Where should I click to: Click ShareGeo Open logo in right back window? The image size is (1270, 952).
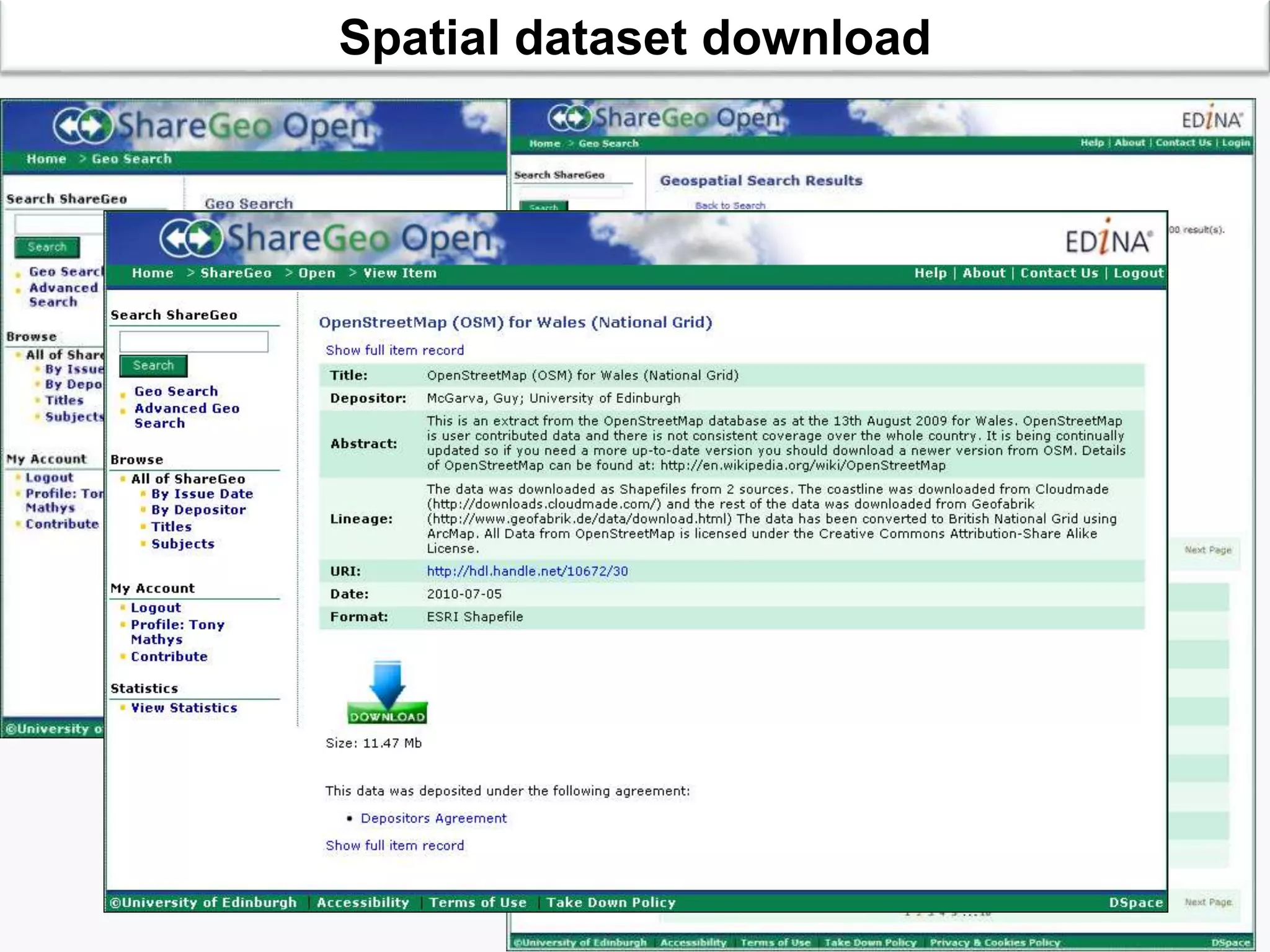[665, 118]
